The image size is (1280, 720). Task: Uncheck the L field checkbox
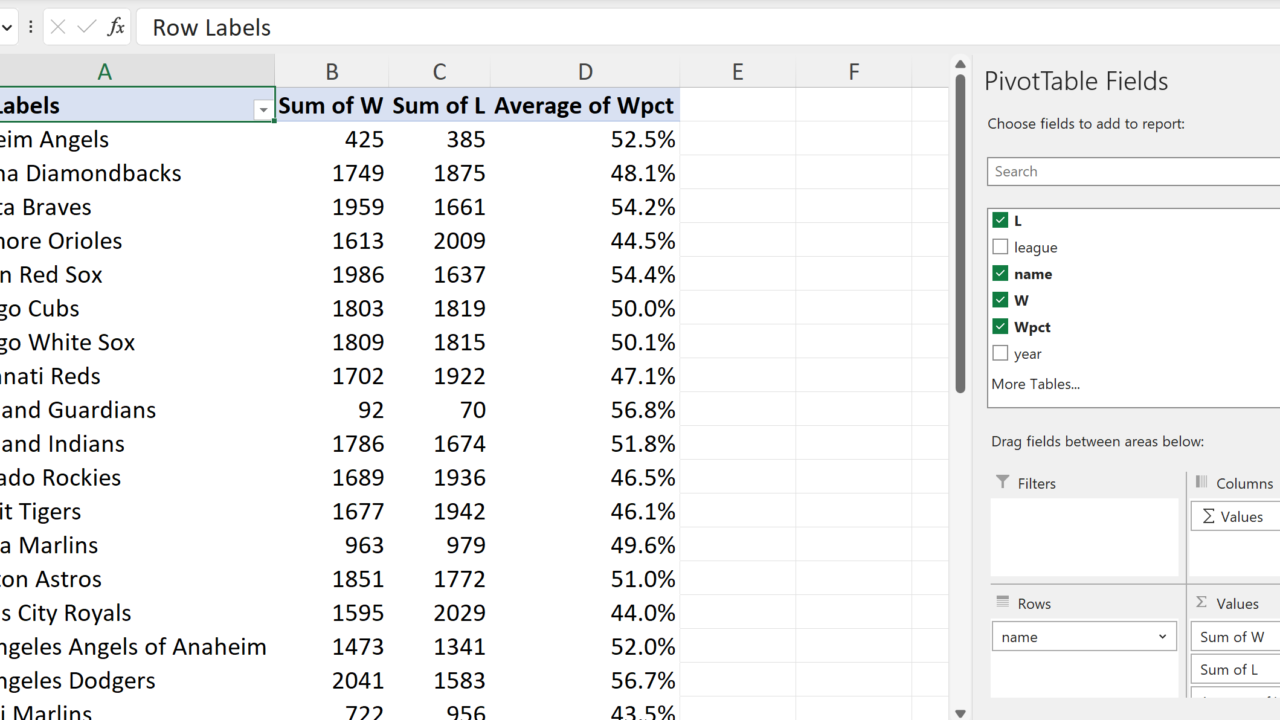pyautogui.click(x=1000, y=220)
